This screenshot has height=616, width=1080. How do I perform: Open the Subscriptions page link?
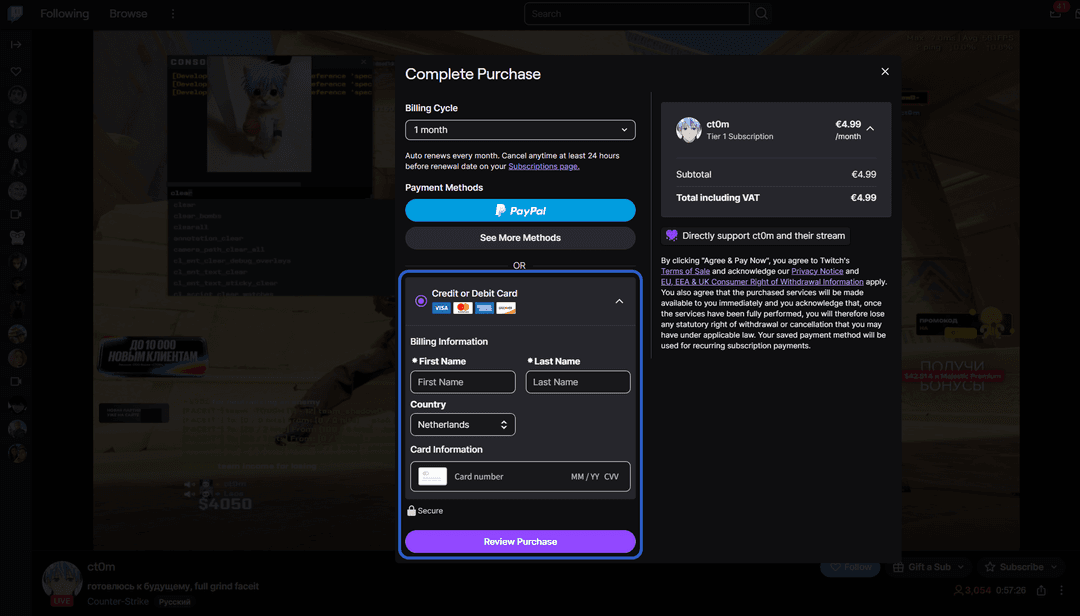(543, 167)
